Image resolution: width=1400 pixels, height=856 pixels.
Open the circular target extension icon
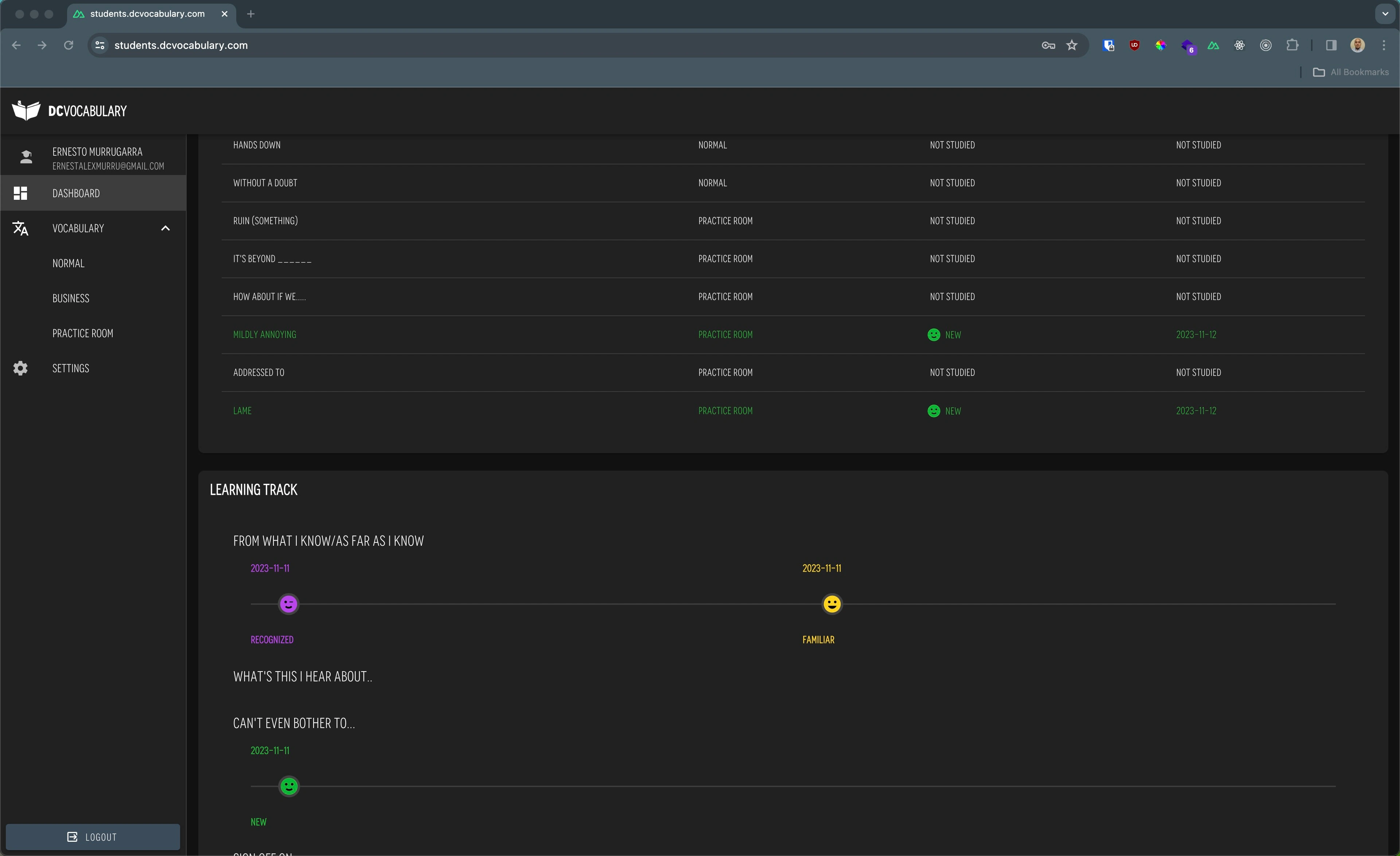pos(1265,46)
